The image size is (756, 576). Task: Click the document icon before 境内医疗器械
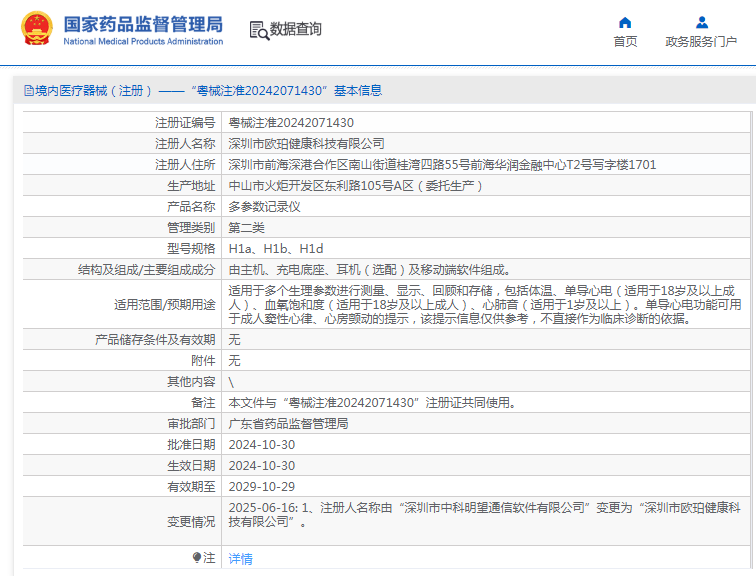(29, 91)
